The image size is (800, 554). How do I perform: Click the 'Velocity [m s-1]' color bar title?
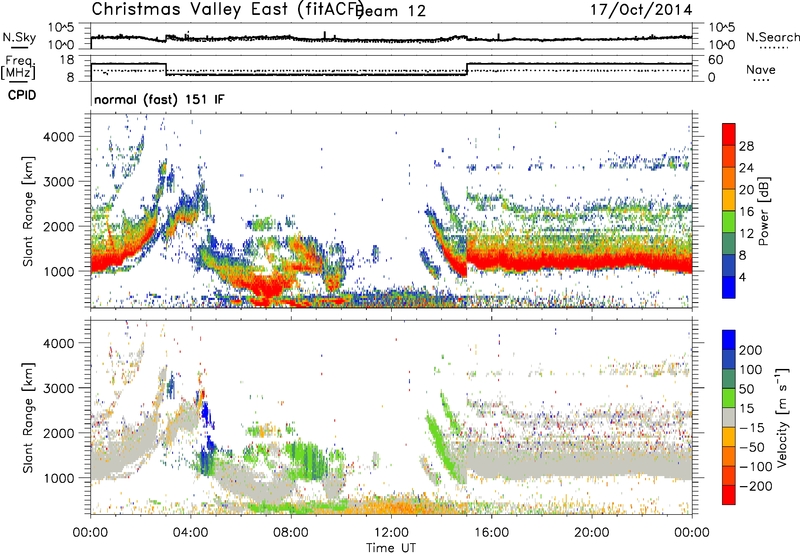pos(782,417)
